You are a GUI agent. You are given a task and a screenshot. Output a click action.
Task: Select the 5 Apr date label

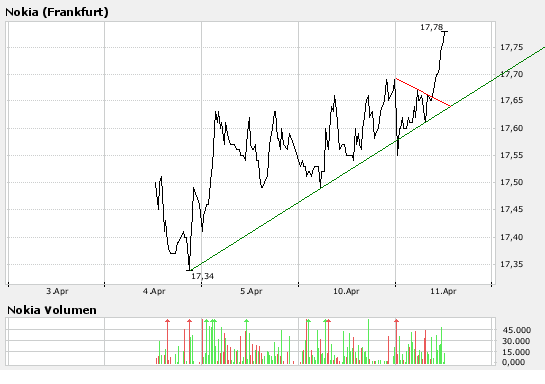pyautogui.click(x=251, y=291)
